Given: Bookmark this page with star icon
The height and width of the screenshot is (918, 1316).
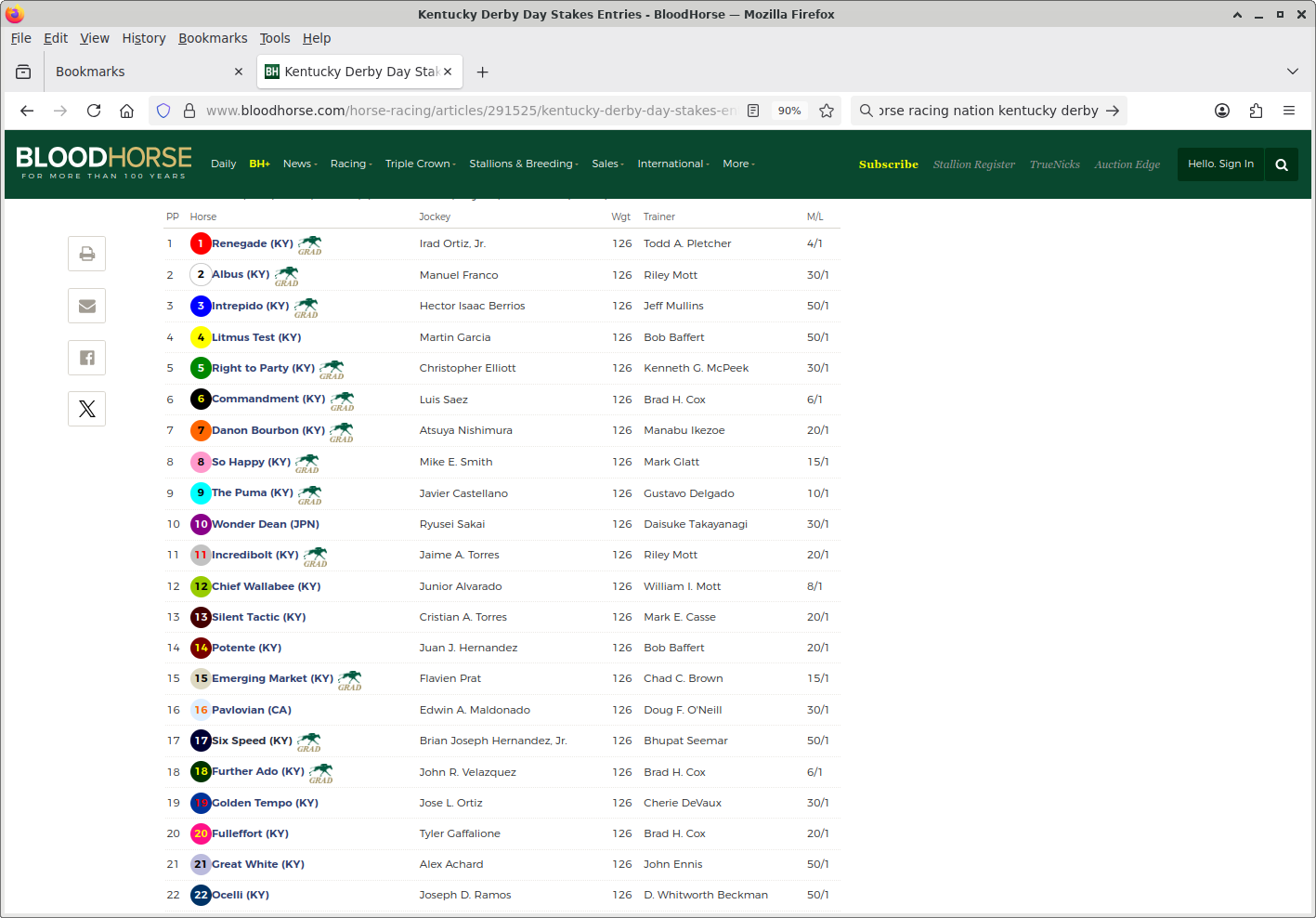Looking at the screenshot, I should coord(827,111).
